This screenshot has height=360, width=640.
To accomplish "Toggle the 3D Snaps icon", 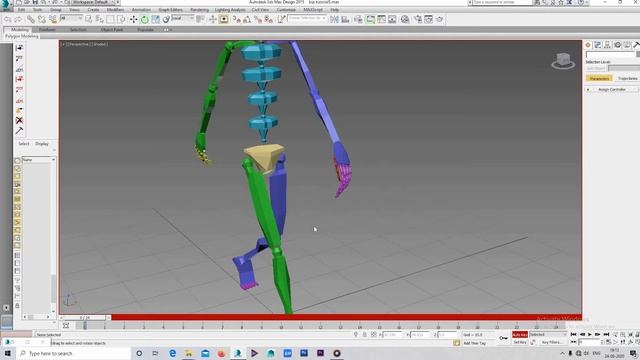I will coord(237,19).
